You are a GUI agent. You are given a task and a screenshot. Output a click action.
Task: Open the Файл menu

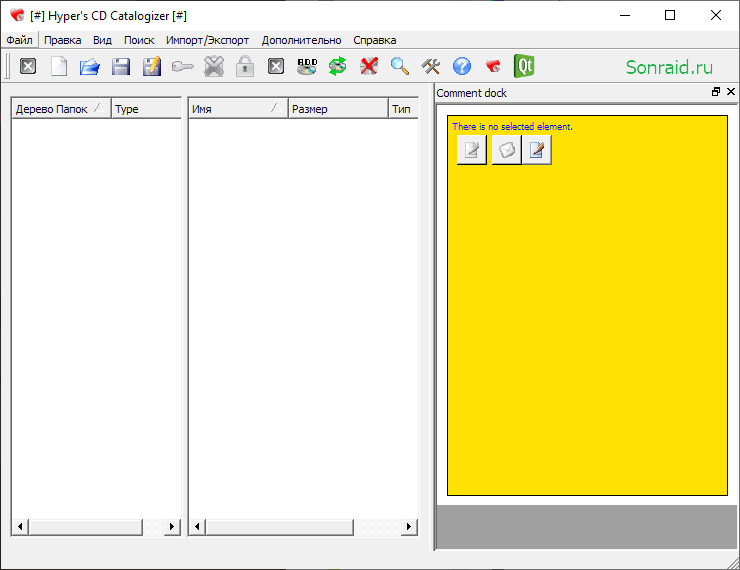coord(19,40)
